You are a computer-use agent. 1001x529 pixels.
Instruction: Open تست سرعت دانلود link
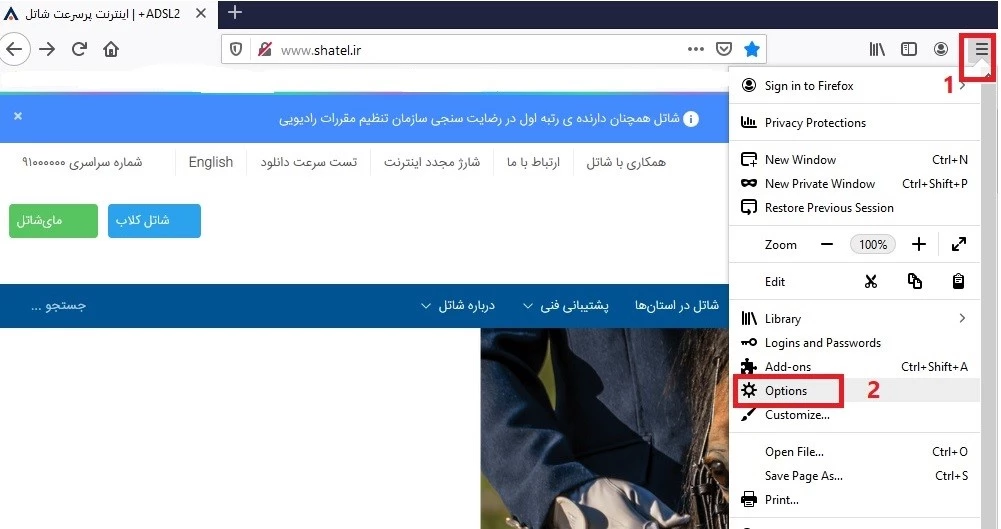(x=308, y=162)
